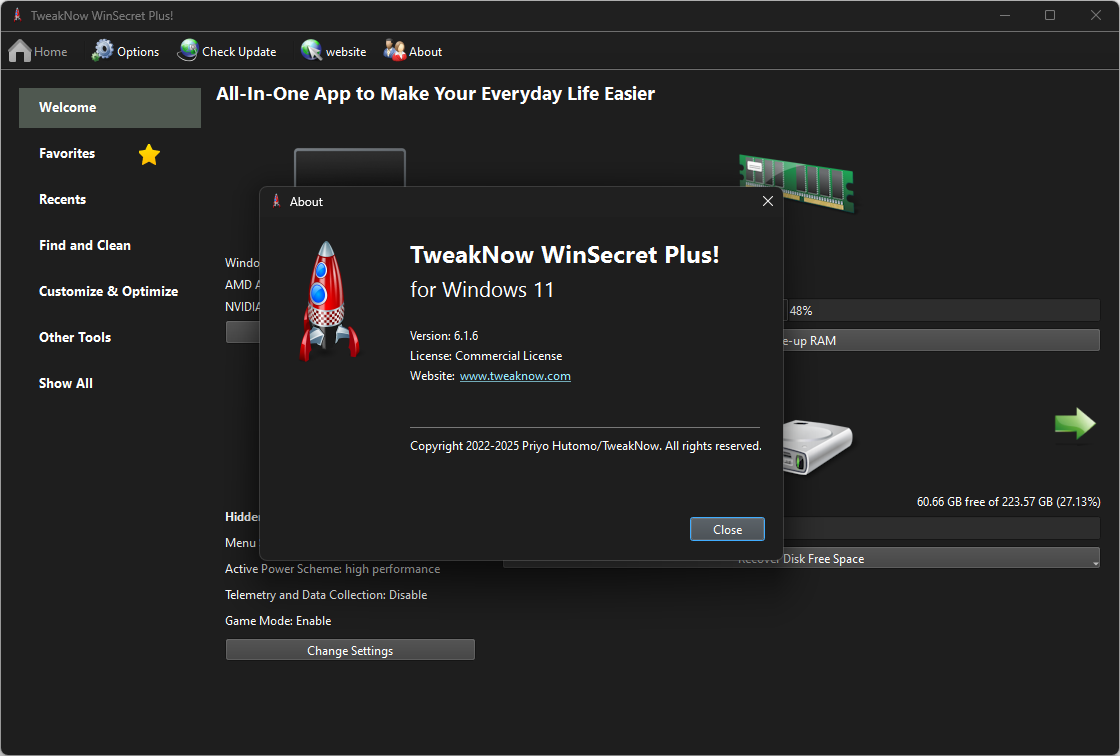Click the hard disk drive icon
The width and height of the screenshot is (1120, 756).
click(817, 447)
